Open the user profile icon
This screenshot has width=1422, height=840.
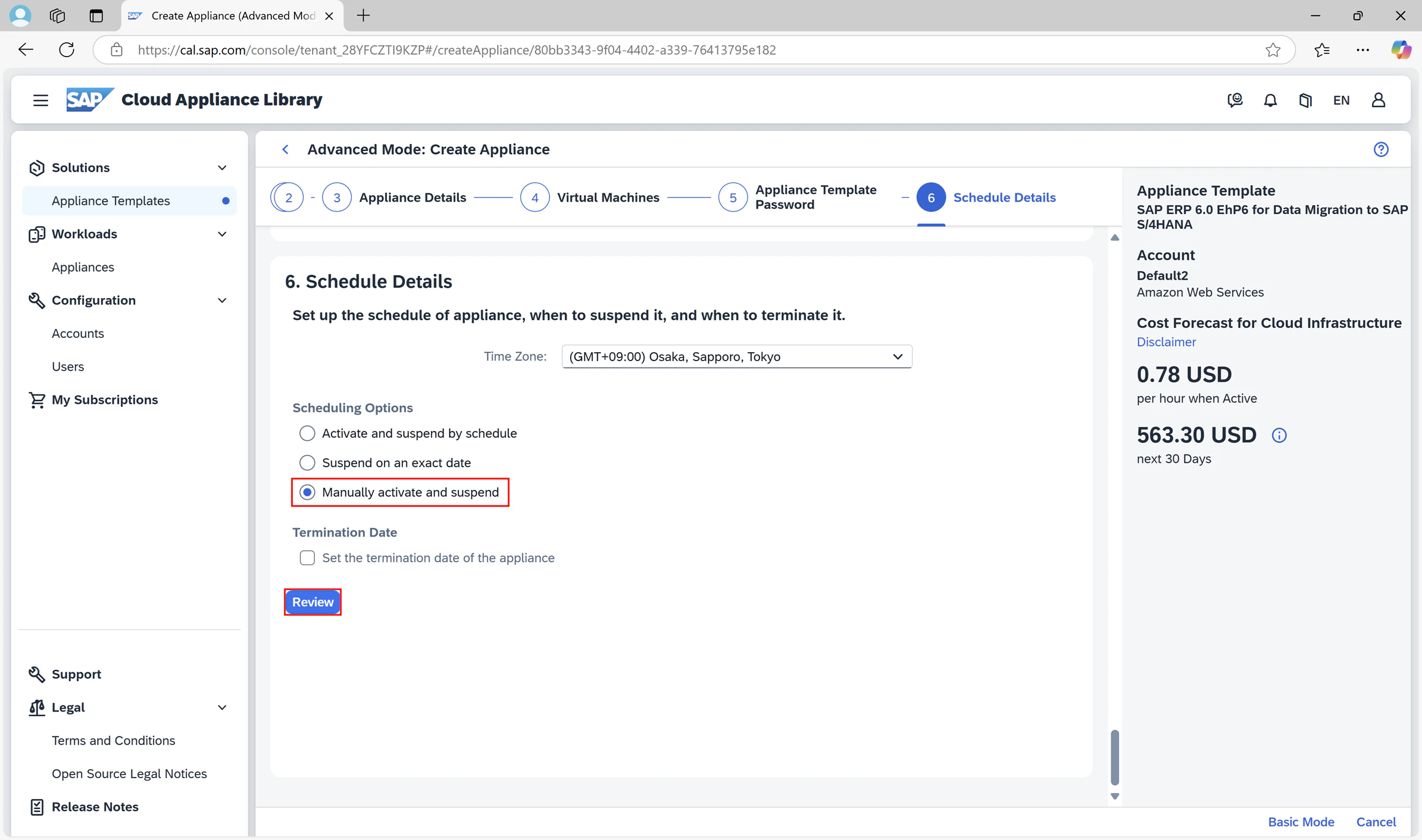[x=1379, y=100]
